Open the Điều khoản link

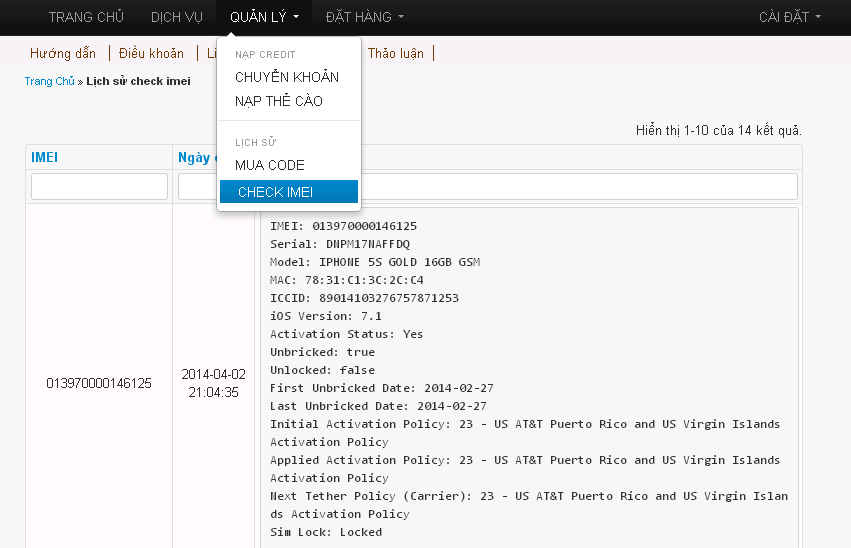tap(151, 53)
